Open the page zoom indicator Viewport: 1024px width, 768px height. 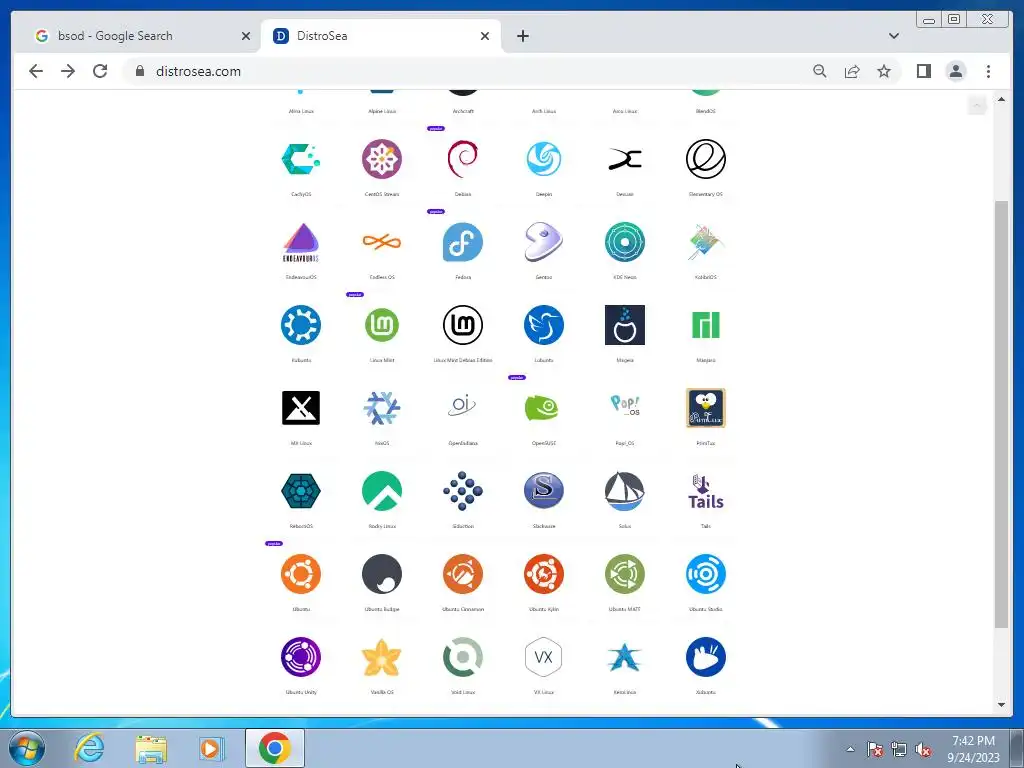point(820,71)
